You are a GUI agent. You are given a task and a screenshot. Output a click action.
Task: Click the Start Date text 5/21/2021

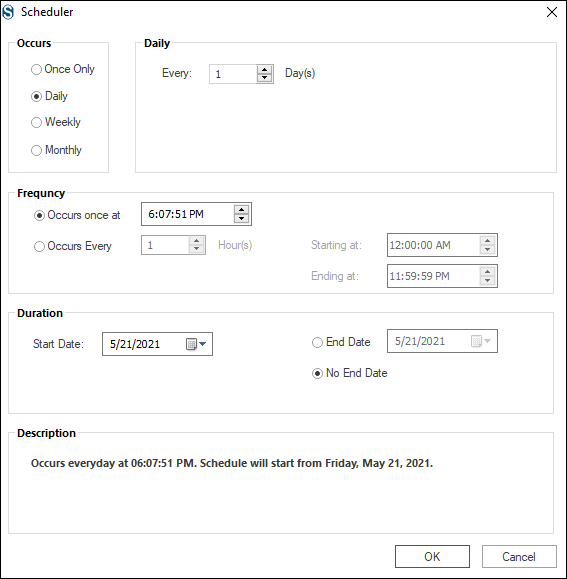[x=135, y=344]
